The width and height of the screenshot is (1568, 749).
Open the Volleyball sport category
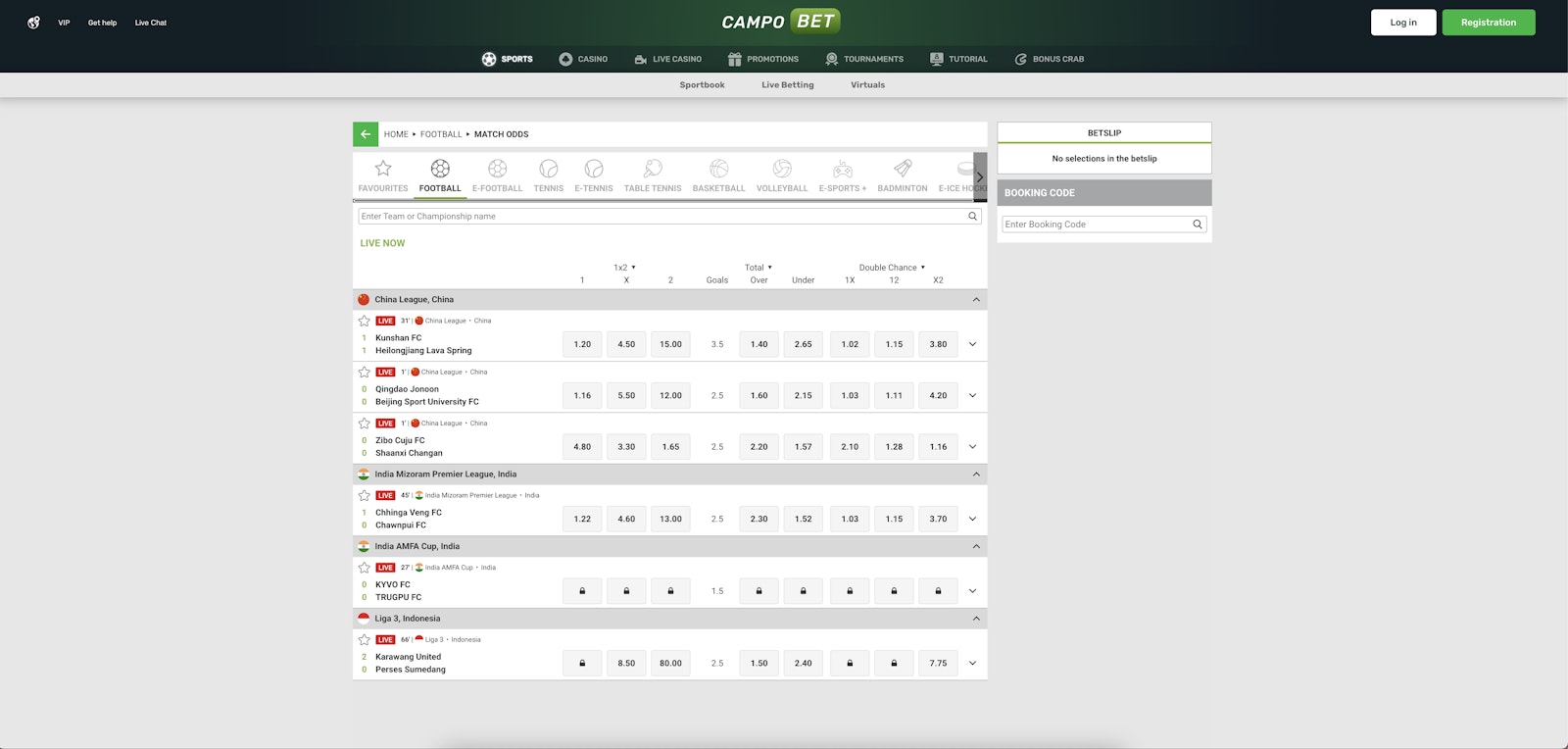coord(781,175)
